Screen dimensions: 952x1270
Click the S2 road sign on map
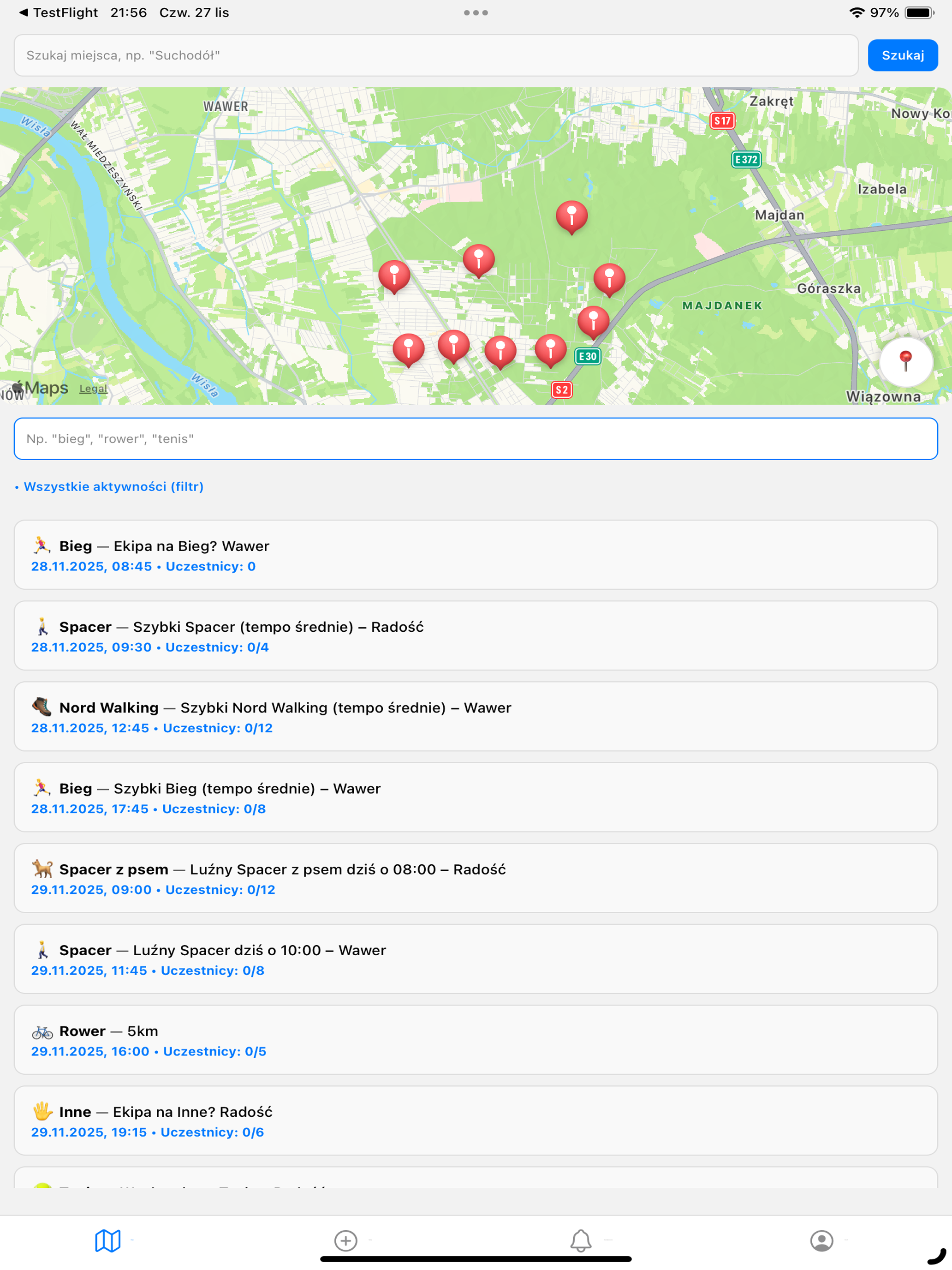(x=562, y=390)
